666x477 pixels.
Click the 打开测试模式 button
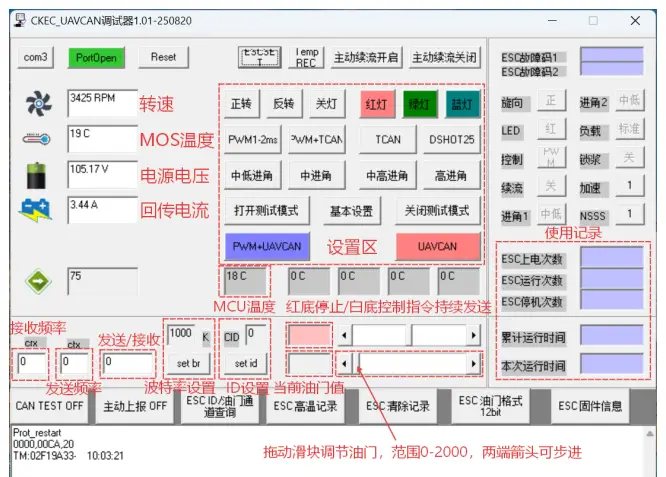(266, 211)
